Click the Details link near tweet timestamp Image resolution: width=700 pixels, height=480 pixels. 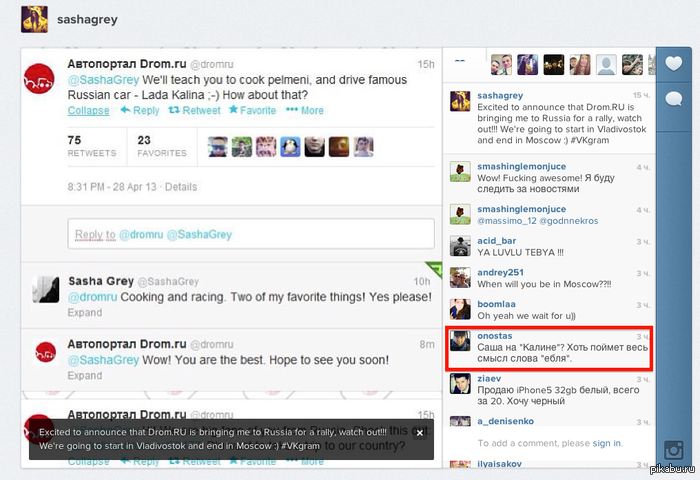(181, 187)
